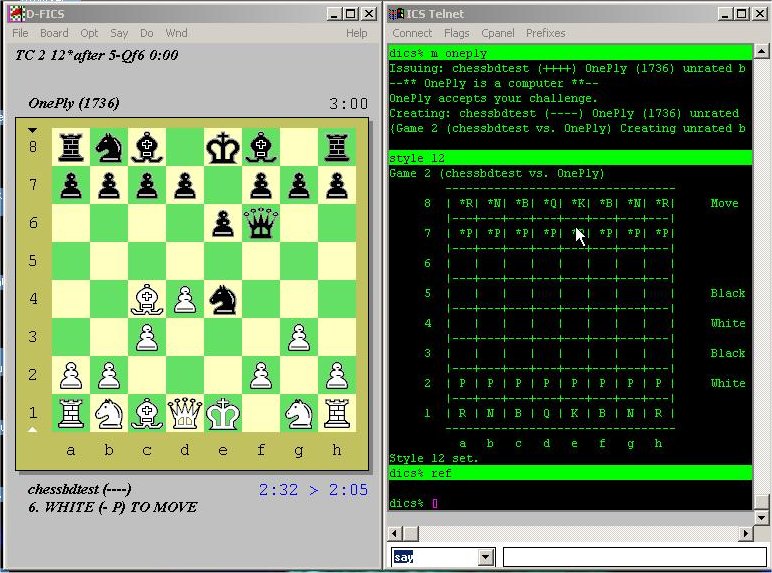The image size is (772, 573).
Task: Click the chessbdtest (----) player label
Action: pos(80,489)
